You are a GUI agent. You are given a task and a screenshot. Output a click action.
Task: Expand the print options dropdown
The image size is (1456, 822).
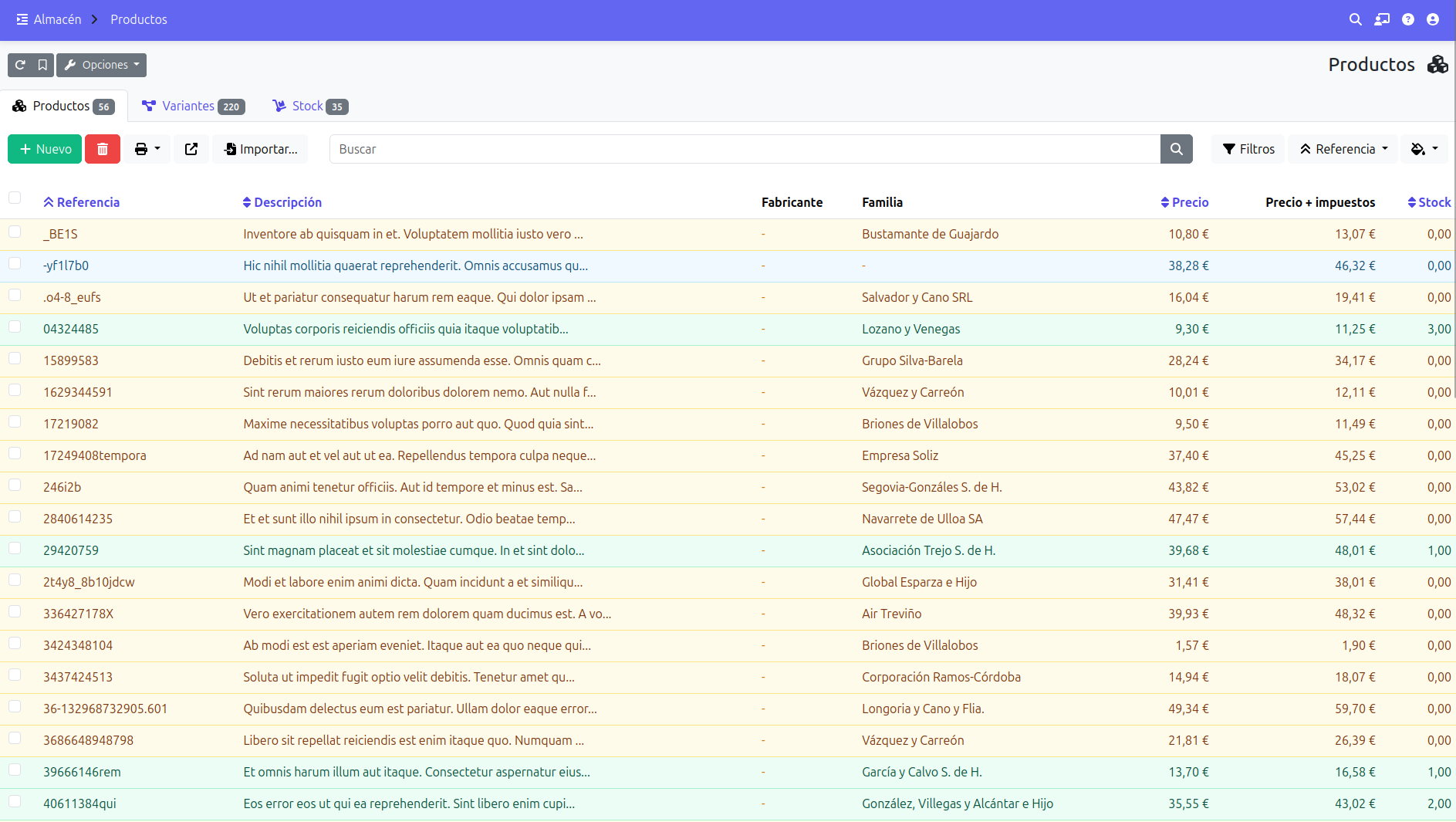coord(147,149)
